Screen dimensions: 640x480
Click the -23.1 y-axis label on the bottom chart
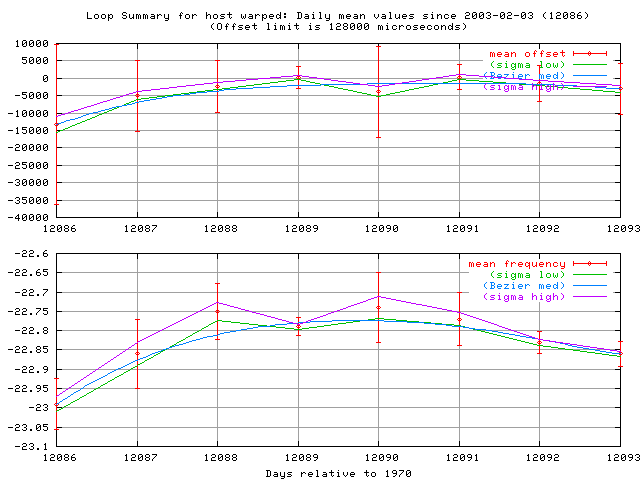pyautogui.click(x=34, y=446)
